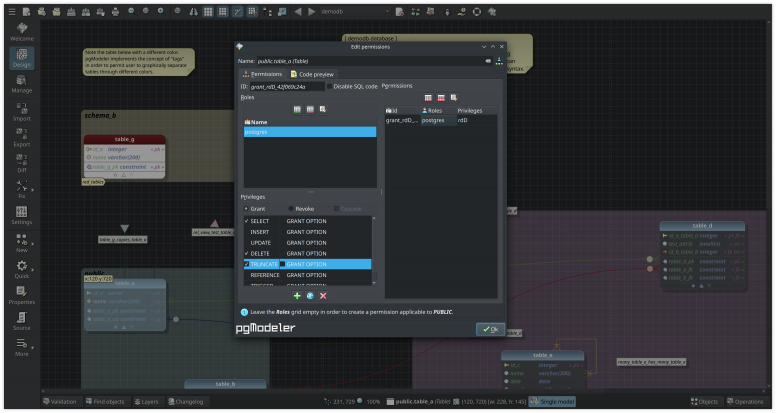776x413 pixels.
Task: Open Welcome view in left sidebar
Action: [x=22, y=32]
